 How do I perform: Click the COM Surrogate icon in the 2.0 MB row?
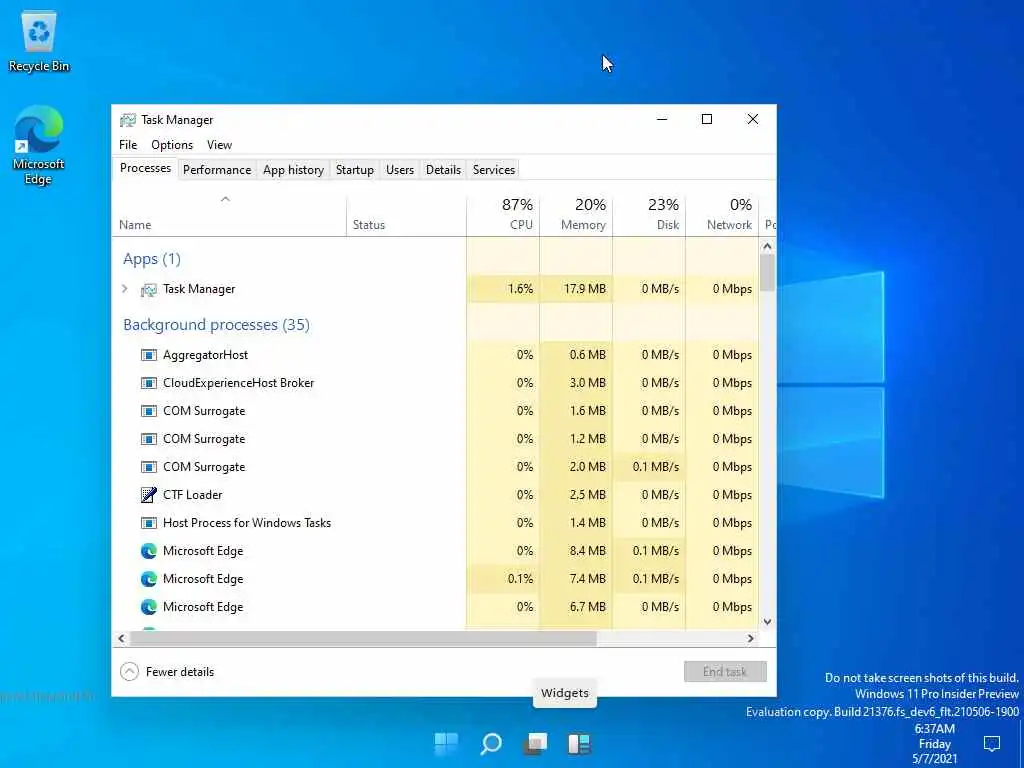[149, 468]
